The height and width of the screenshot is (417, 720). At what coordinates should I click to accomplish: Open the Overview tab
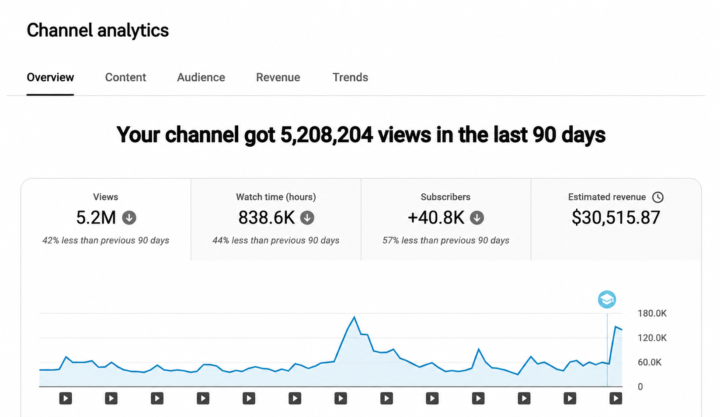point(50,77)
